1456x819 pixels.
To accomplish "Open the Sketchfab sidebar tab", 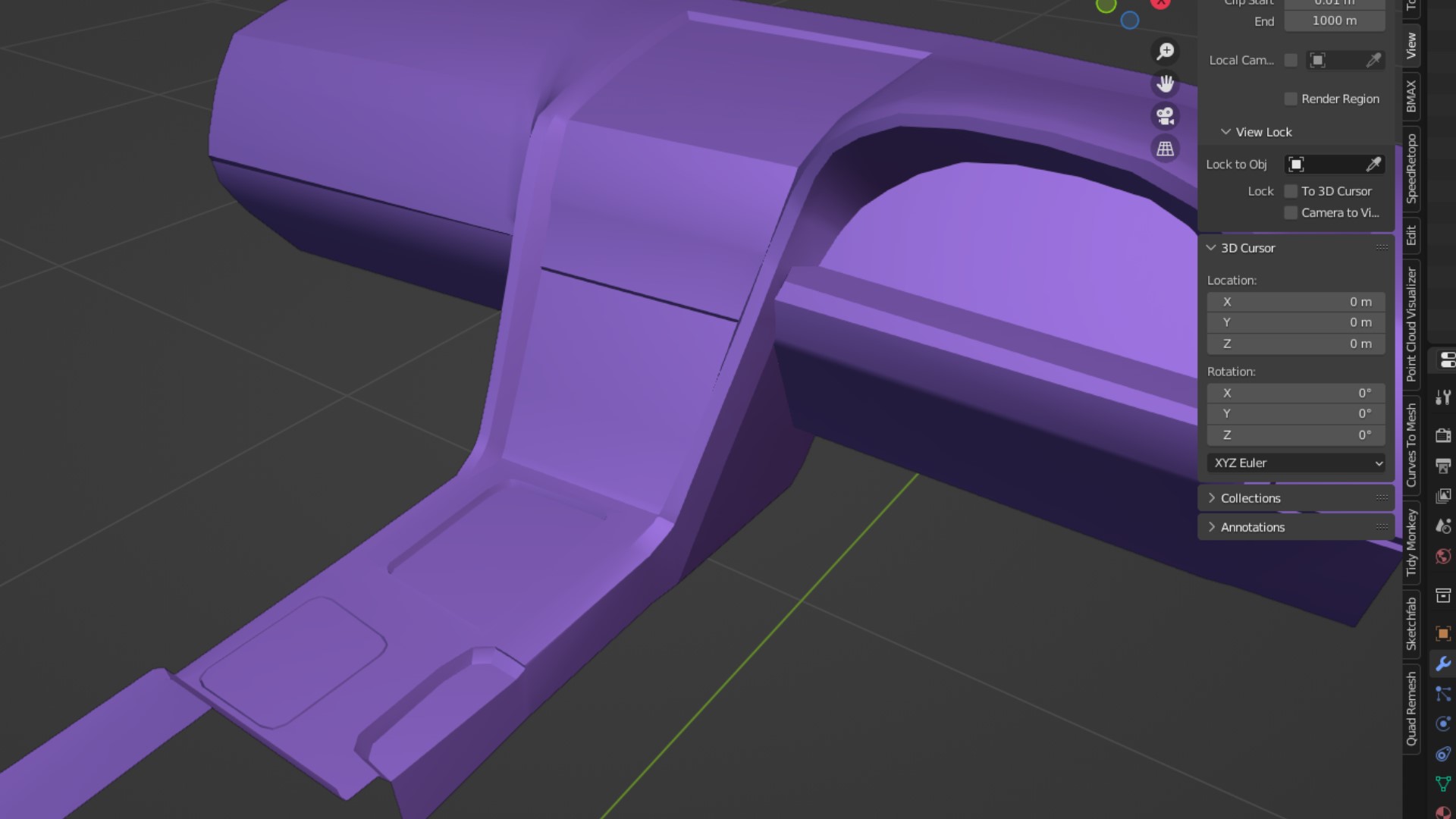I will click(1411, 623).
